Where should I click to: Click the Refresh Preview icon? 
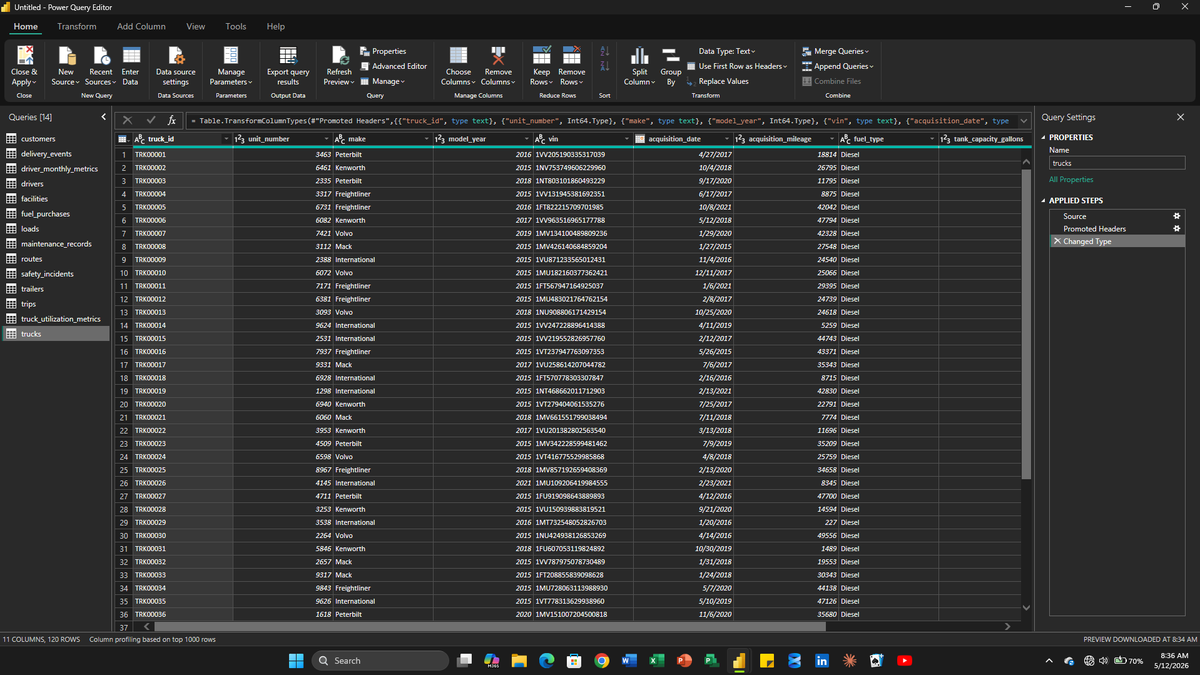(339, 55)
